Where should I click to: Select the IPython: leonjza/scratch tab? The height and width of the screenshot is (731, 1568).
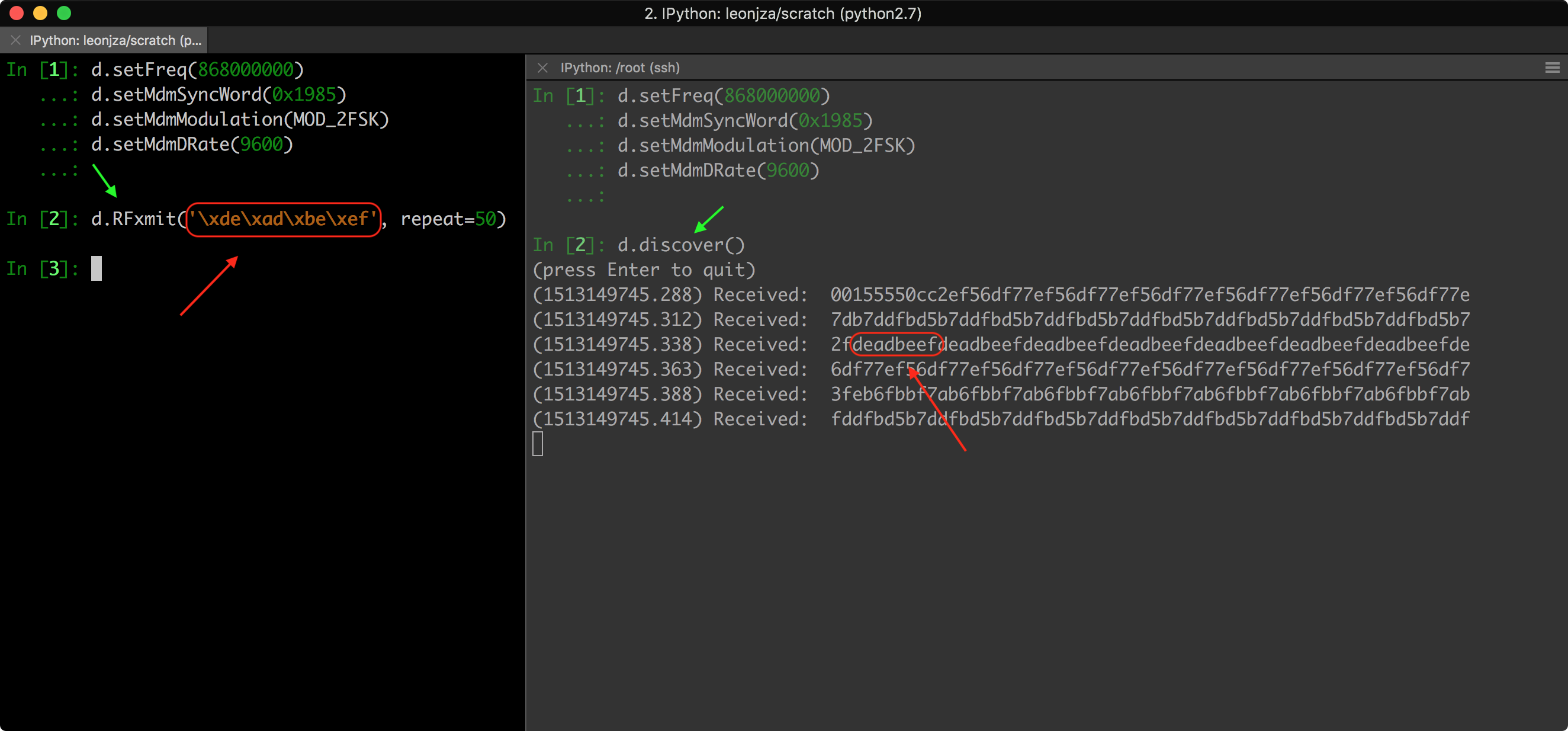(x=114, y=40)
